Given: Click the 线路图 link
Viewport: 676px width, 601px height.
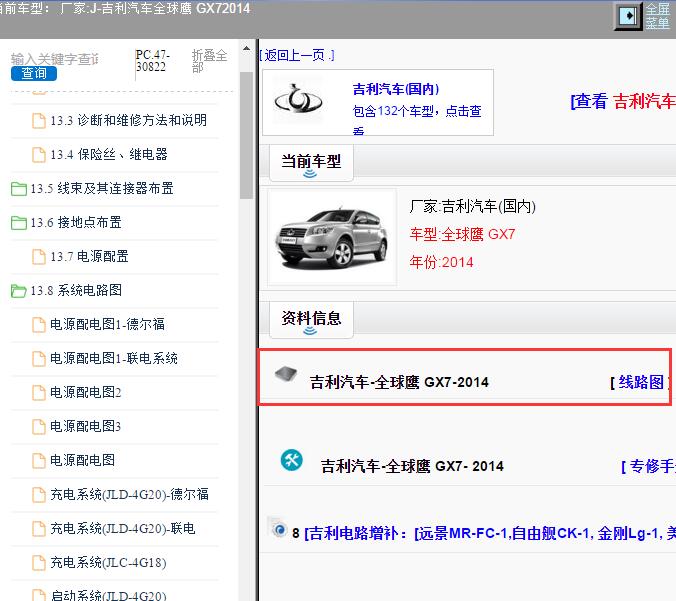Looking at the screenshot, I should pos(641,382).
